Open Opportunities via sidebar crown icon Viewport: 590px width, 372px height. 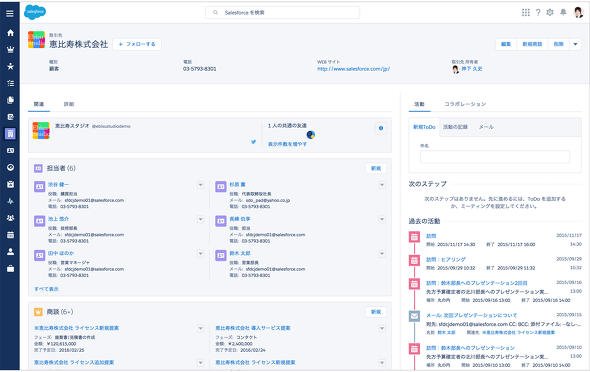pyautogui.click(x=10, y=49)
